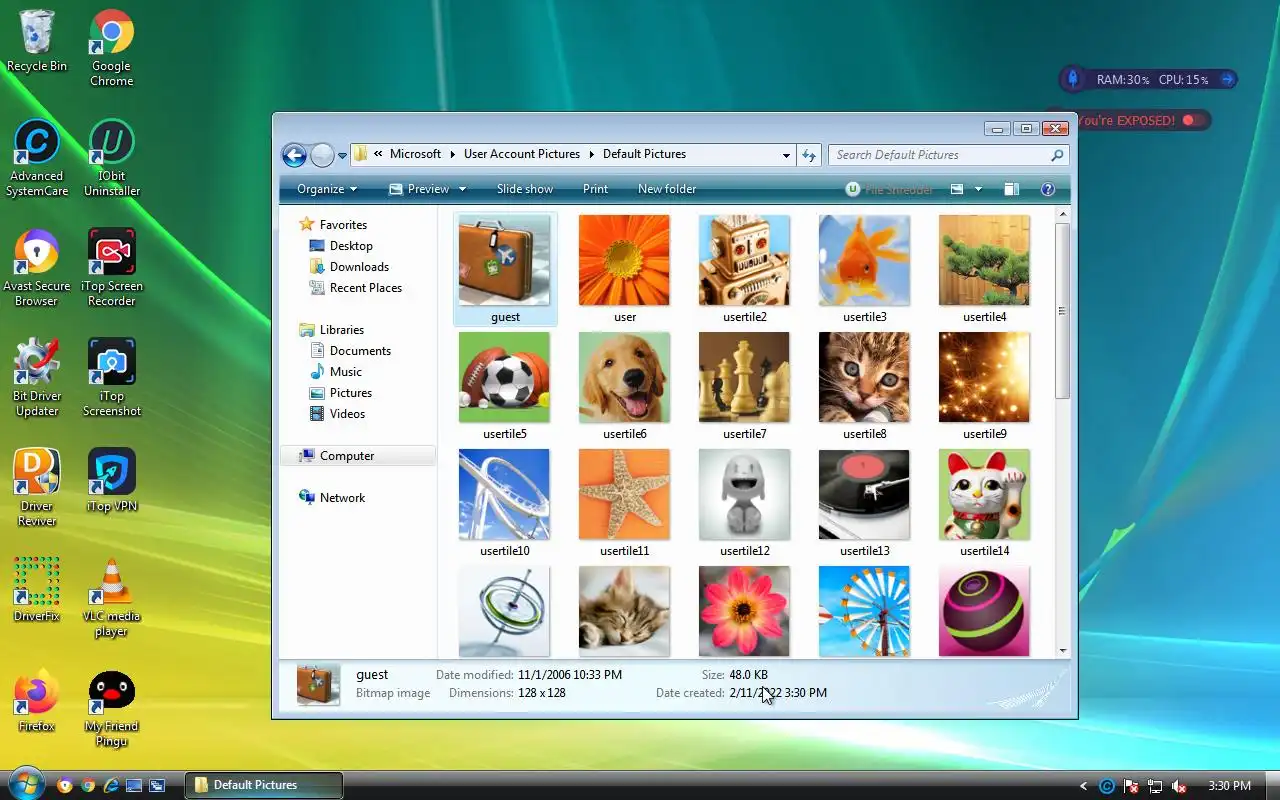This screenshot has height=800, width=1280.
Task: Expand the User Account Pictures breadcrumb arrow
Action: pos(591,154)
